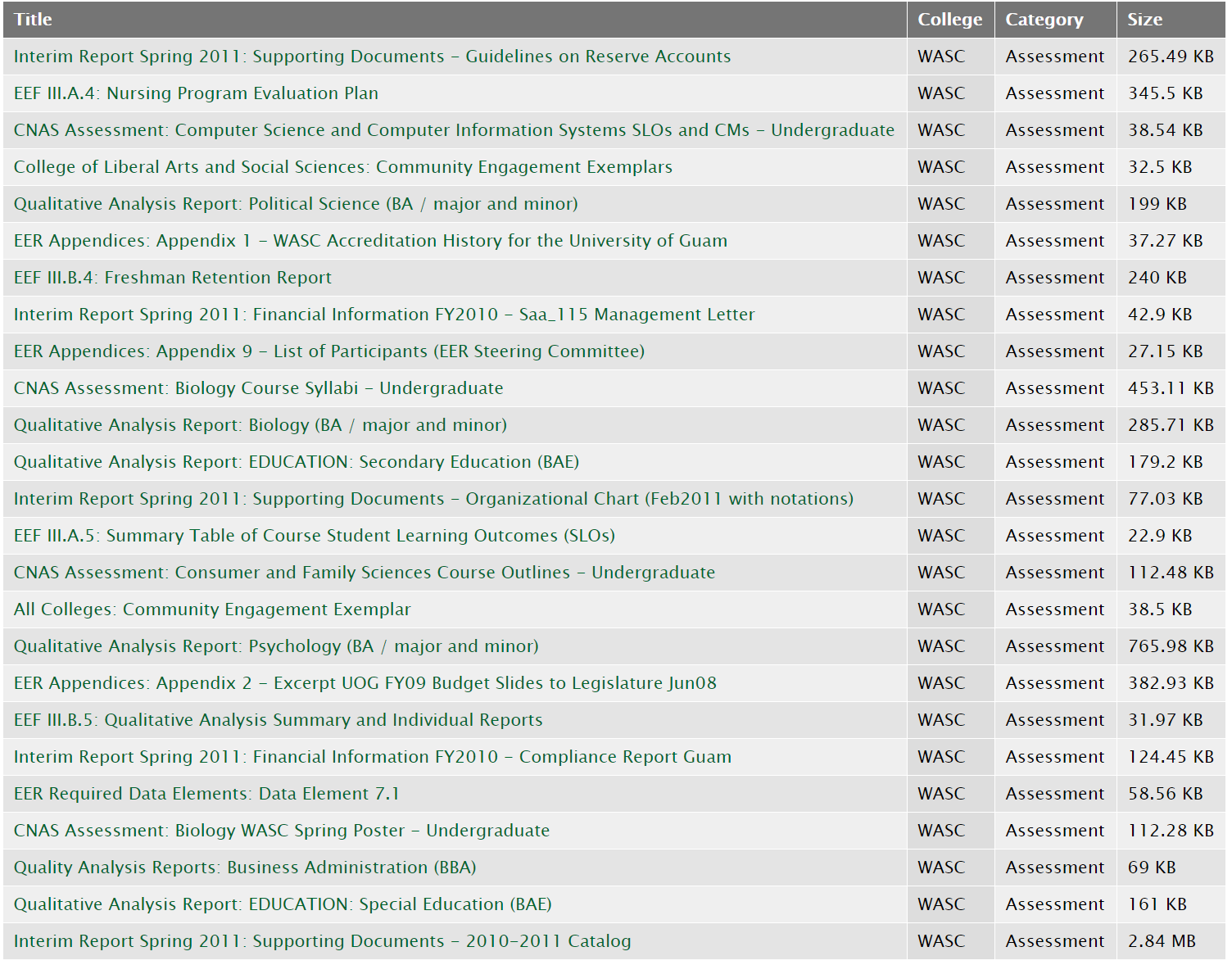The width and height of the screenshot is (1232, 965).
Task: Open EEF III.B.4 Freshman Retention Report
Action: (x=172, y=278)
